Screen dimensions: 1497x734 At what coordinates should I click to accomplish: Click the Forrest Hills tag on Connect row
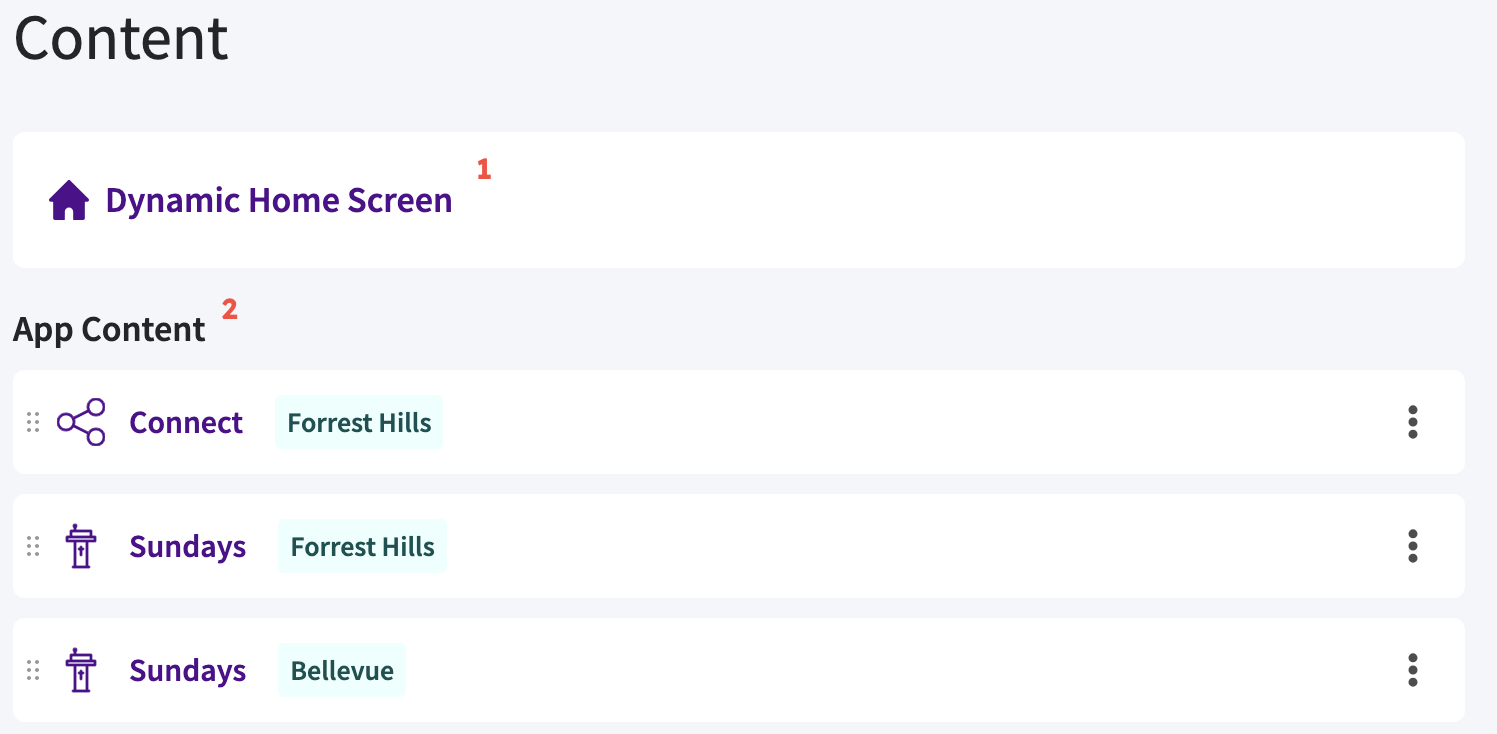pos(359,422)
